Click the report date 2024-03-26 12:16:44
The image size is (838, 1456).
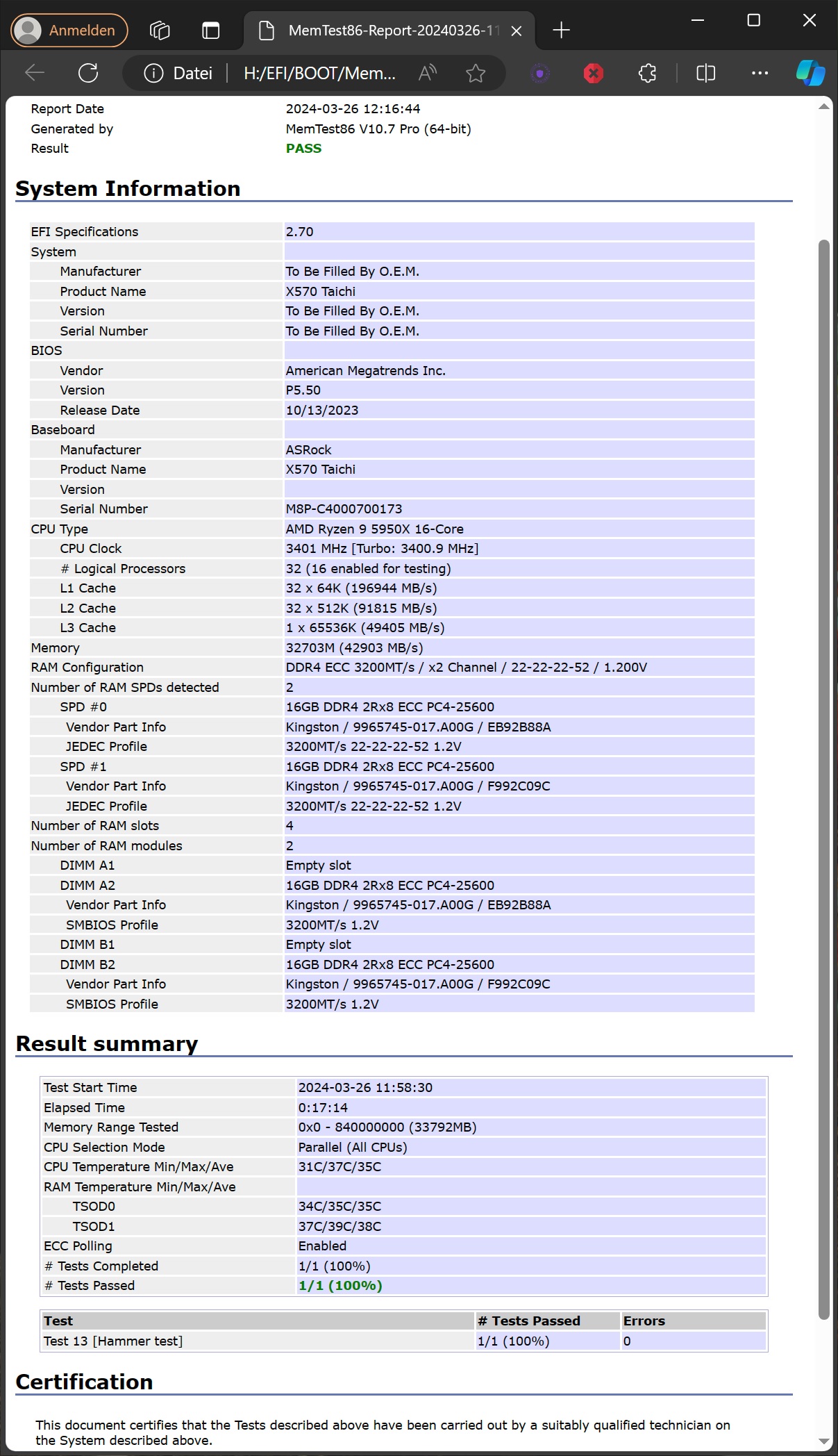click(353, 109)
